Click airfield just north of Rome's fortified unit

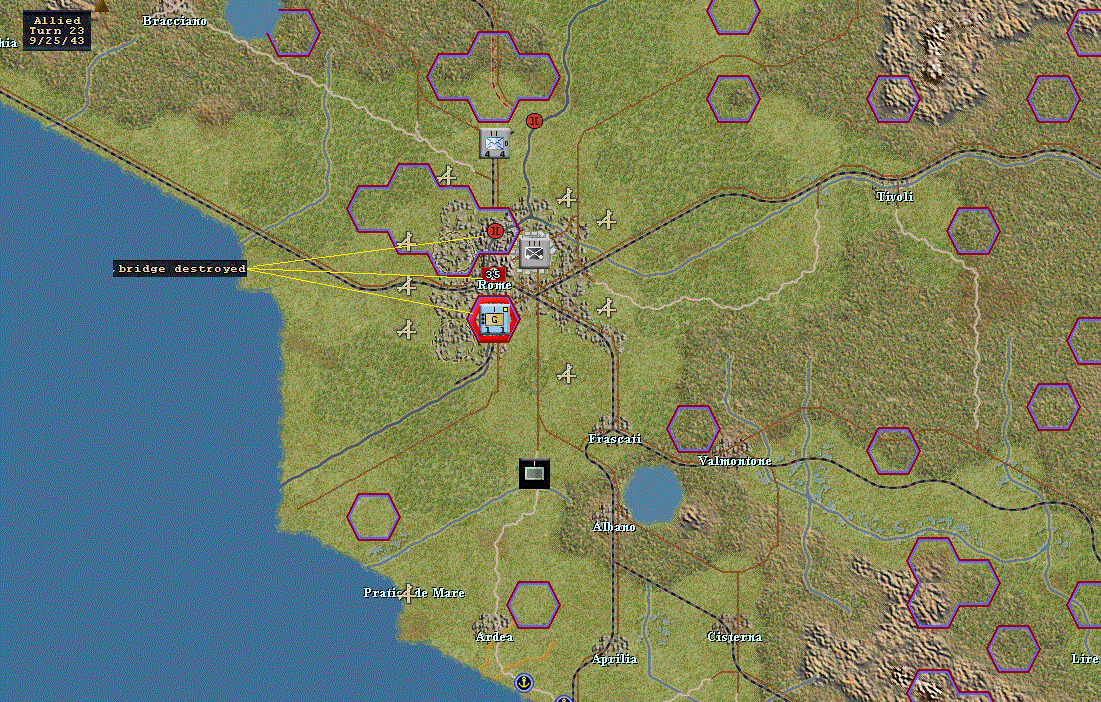567,197
